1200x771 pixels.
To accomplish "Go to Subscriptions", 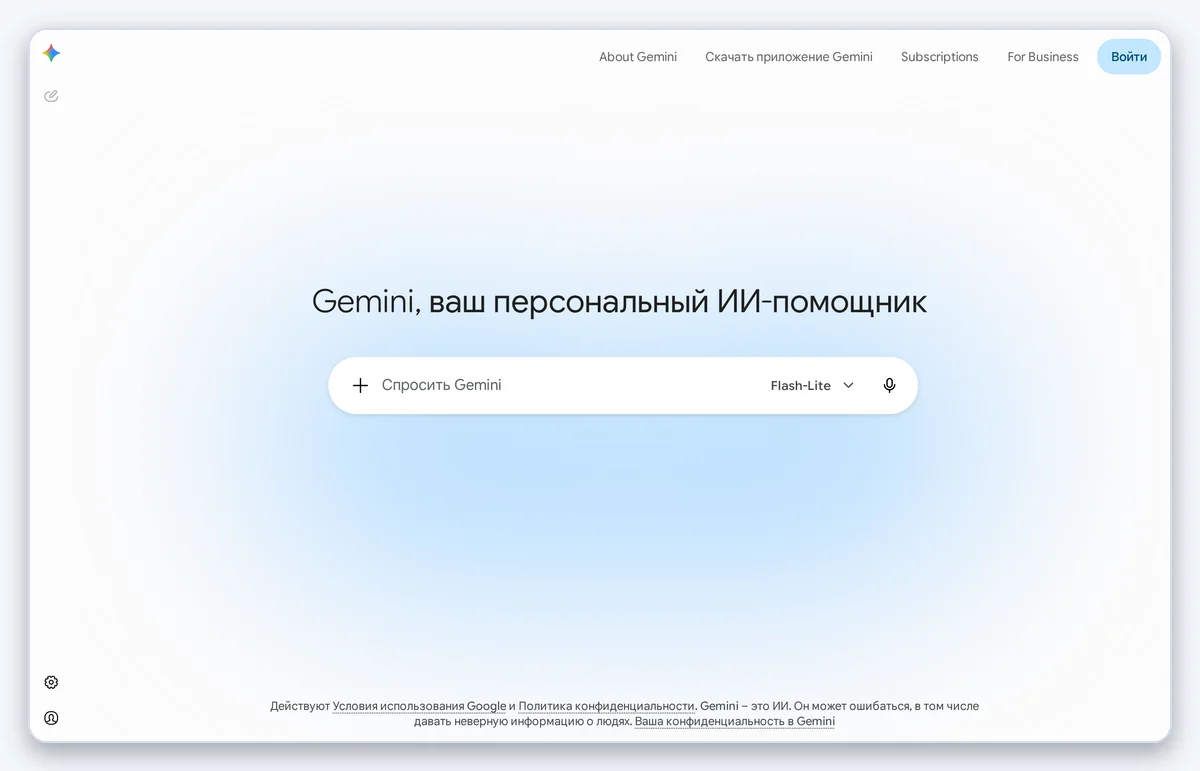I will 940,57.
